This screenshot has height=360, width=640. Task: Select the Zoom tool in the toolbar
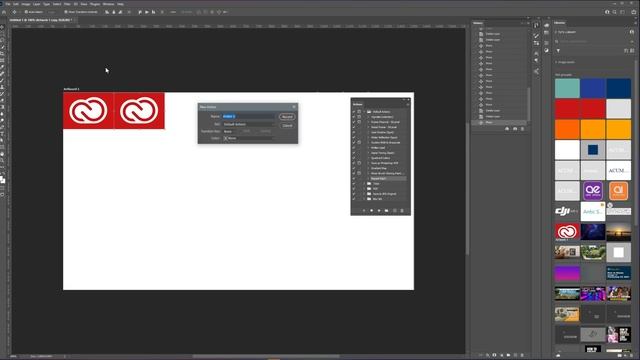pos(2,160)
